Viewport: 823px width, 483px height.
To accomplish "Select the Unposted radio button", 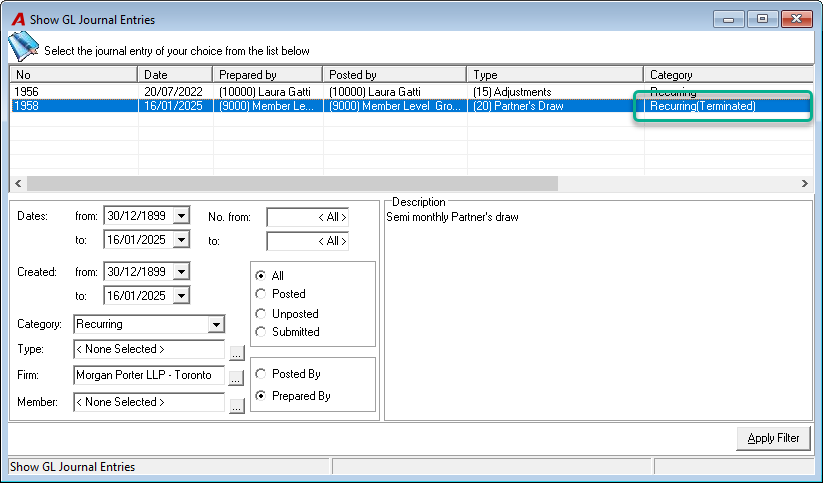I will click(x=260, y=313).
